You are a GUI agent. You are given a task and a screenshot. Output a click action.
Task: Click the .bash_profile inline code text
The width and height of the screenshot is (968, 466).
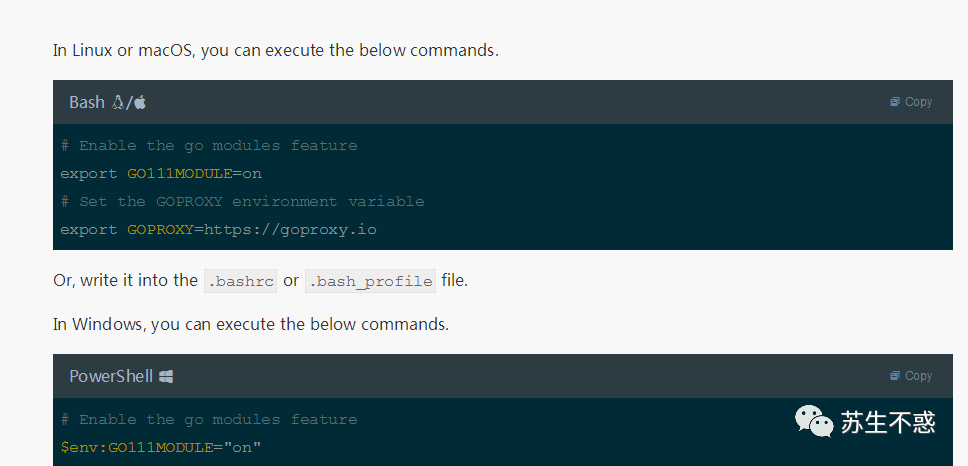click(370, 281)
